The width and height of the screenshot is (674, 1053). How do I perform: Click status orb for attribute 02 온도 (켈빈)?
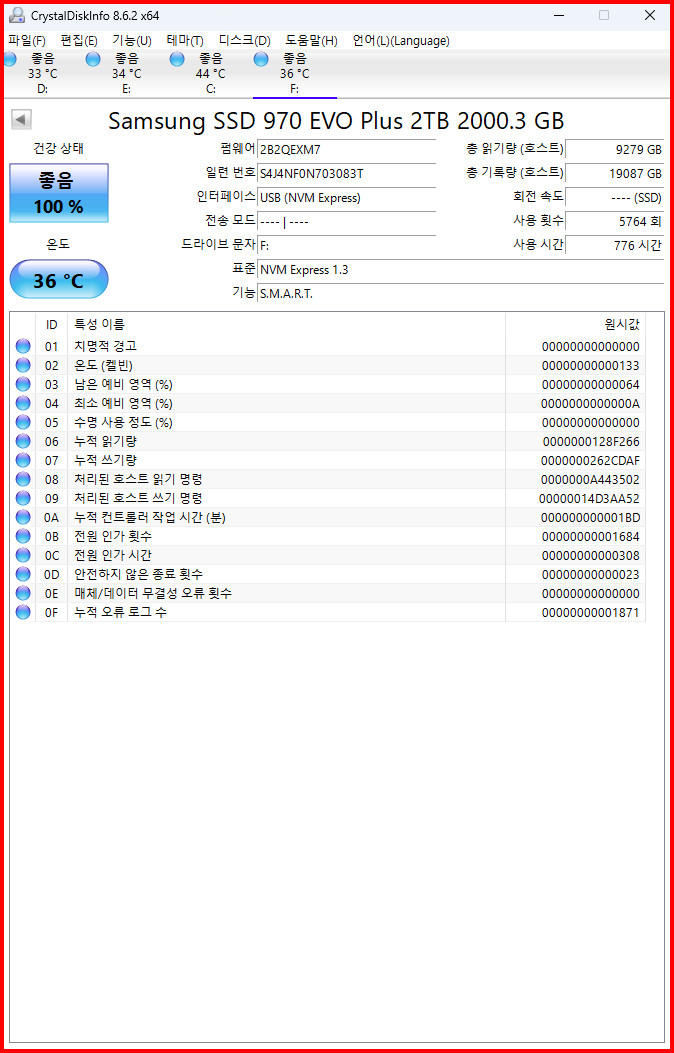pos(23,365)
